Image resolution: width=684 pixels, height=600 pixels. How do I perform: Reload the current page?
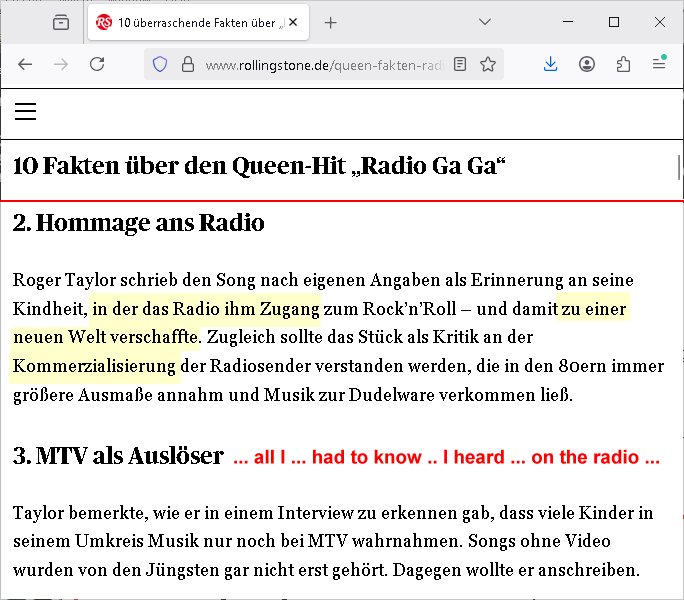click(97, 64)
